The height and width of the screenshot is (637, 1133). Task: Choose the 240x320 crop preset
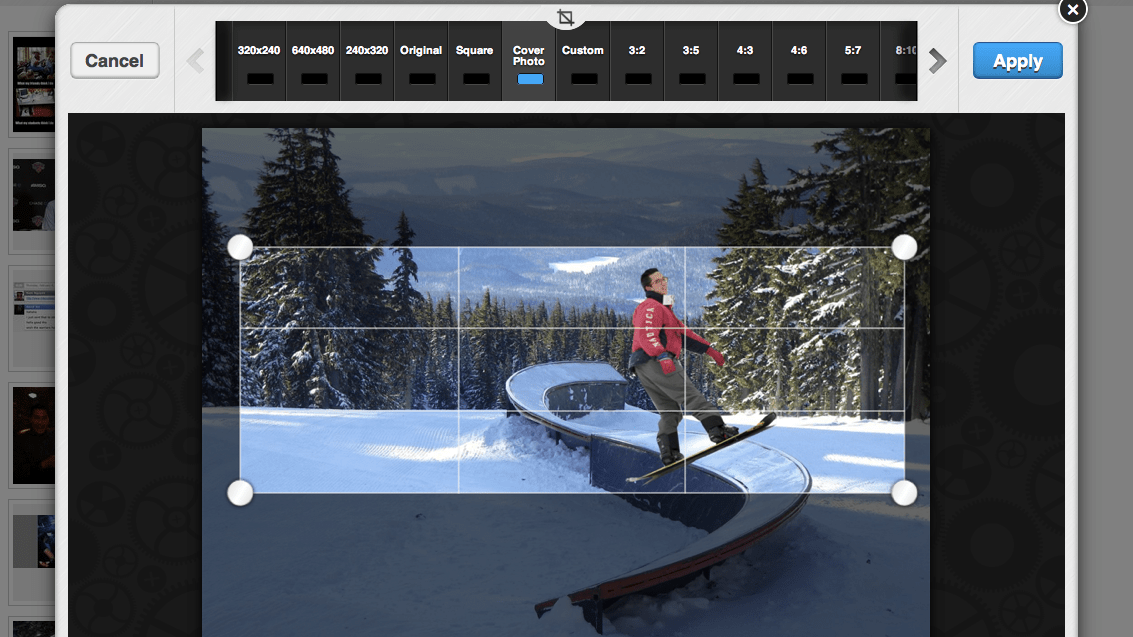point(367,62)
